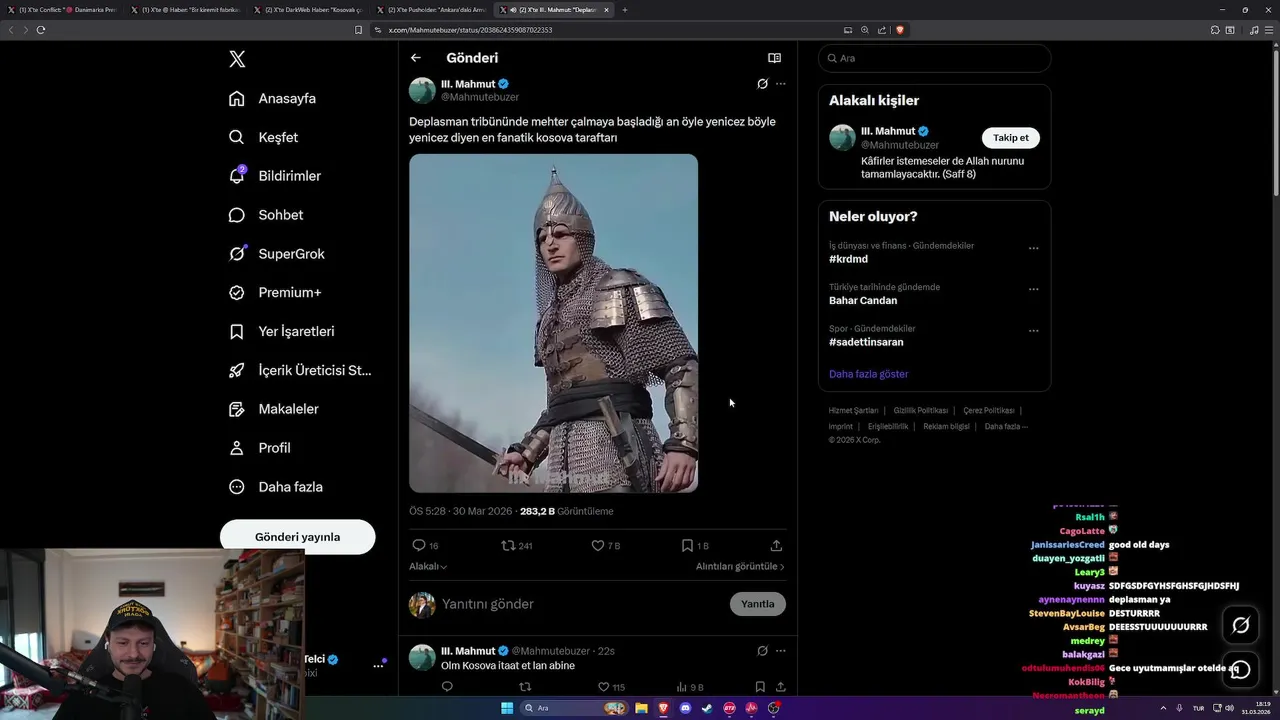Open Steam from taskbar
The width and height of the screenshot is (1280, 720).
click(x=707, y=708)
